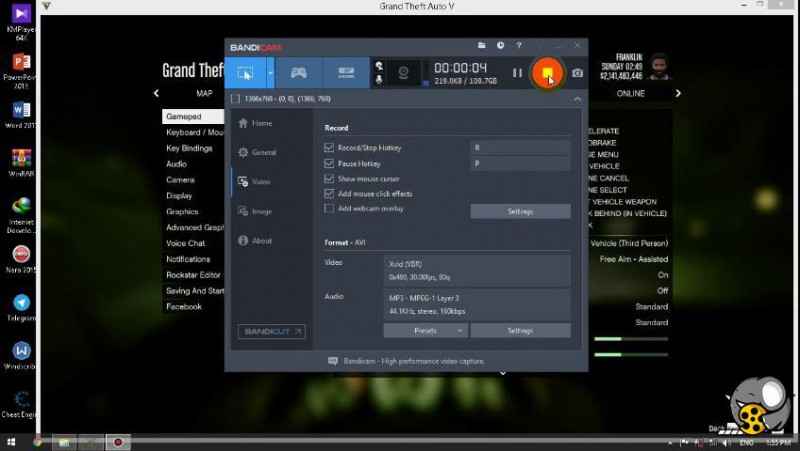
Task: Click the BANDICUT link button
Action: pyautogui.click(x=271, y=332)
